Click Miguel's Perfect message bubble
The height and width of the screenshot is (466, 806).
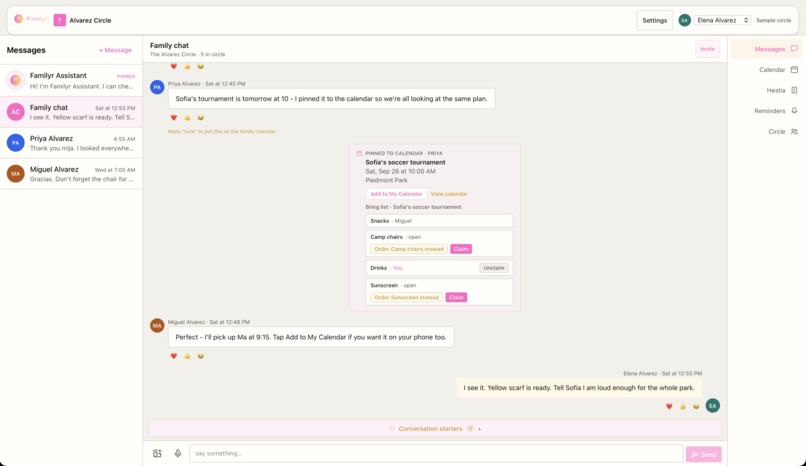click(311, 337)
